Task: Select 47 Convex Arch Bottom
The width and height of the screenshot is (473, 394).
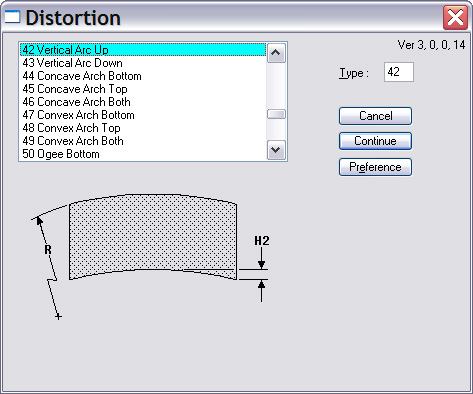Action: pyautogui.click(x=143, y=115)
